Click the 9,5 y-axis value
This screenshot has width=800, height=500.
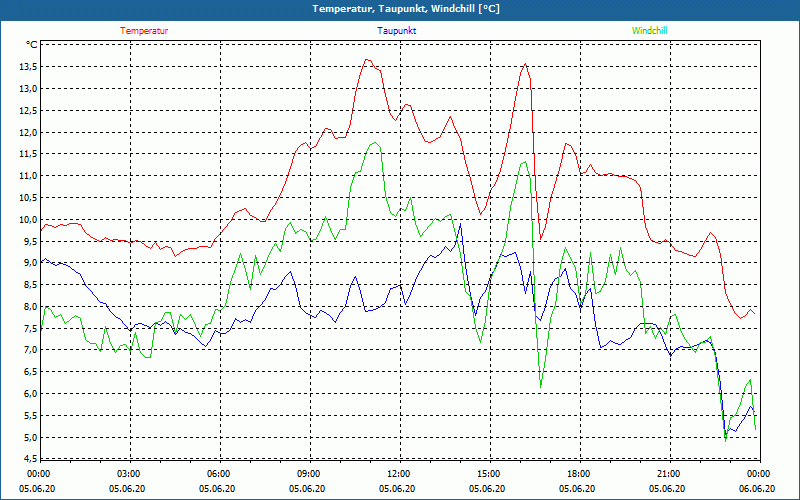pyautogui.click(x=30, y=241)
